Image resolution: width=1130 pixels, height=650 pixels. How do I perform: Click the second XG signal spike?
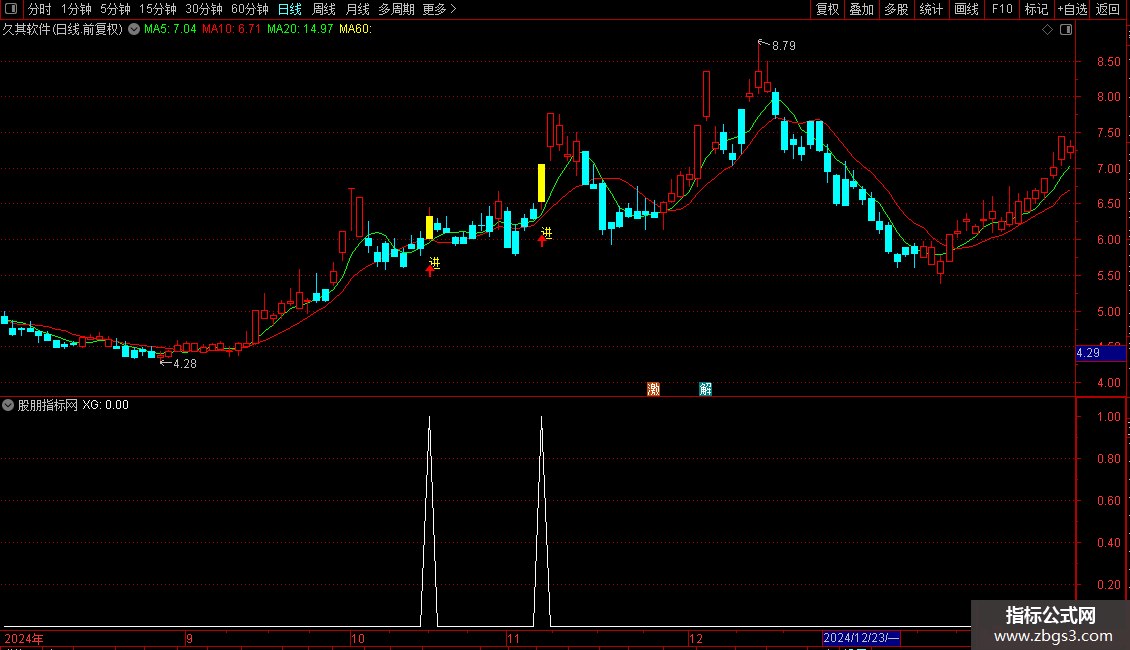[542, 520]
